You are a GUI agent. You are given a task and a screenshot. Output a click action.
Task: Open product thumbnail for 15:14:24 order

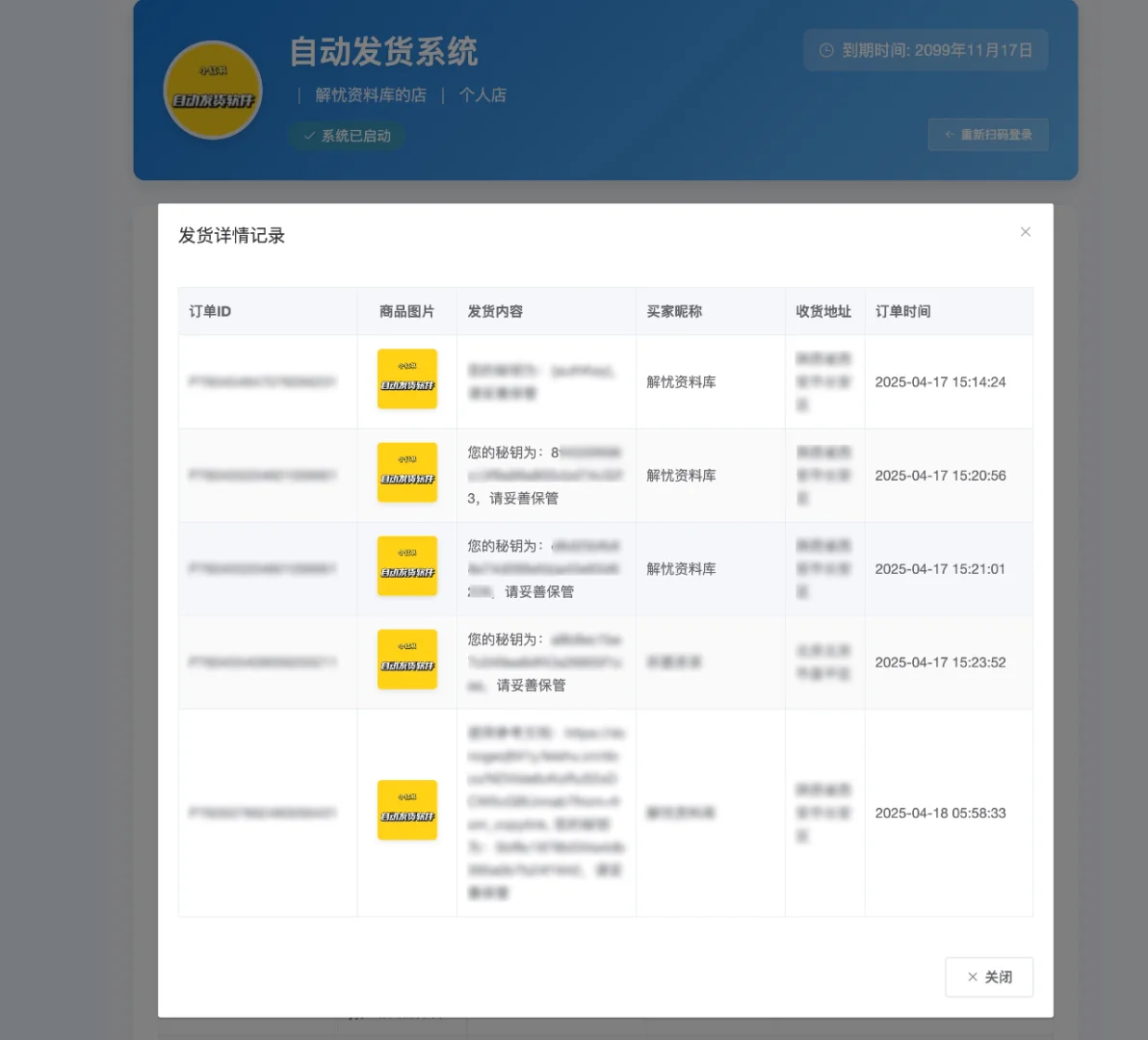pyautogui.click(x=407, y=379)
